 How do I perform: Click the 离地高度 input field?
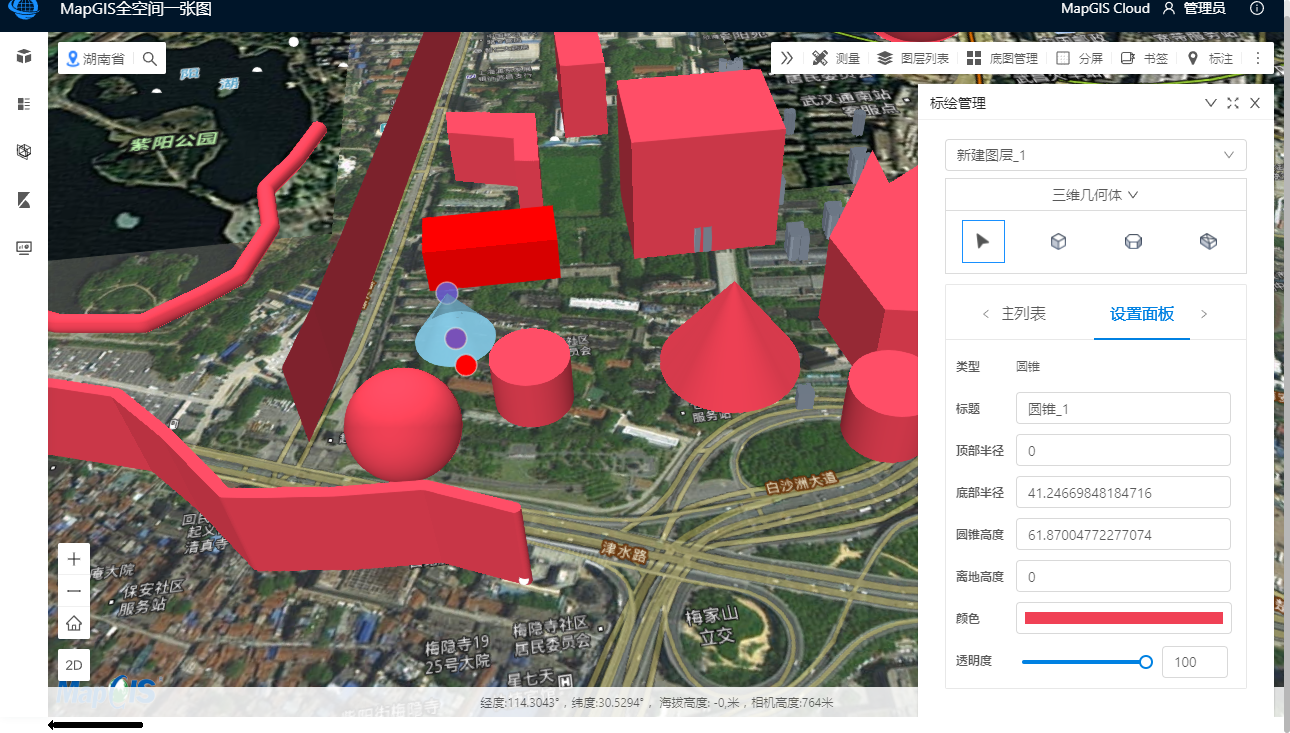pos(1123,576)
